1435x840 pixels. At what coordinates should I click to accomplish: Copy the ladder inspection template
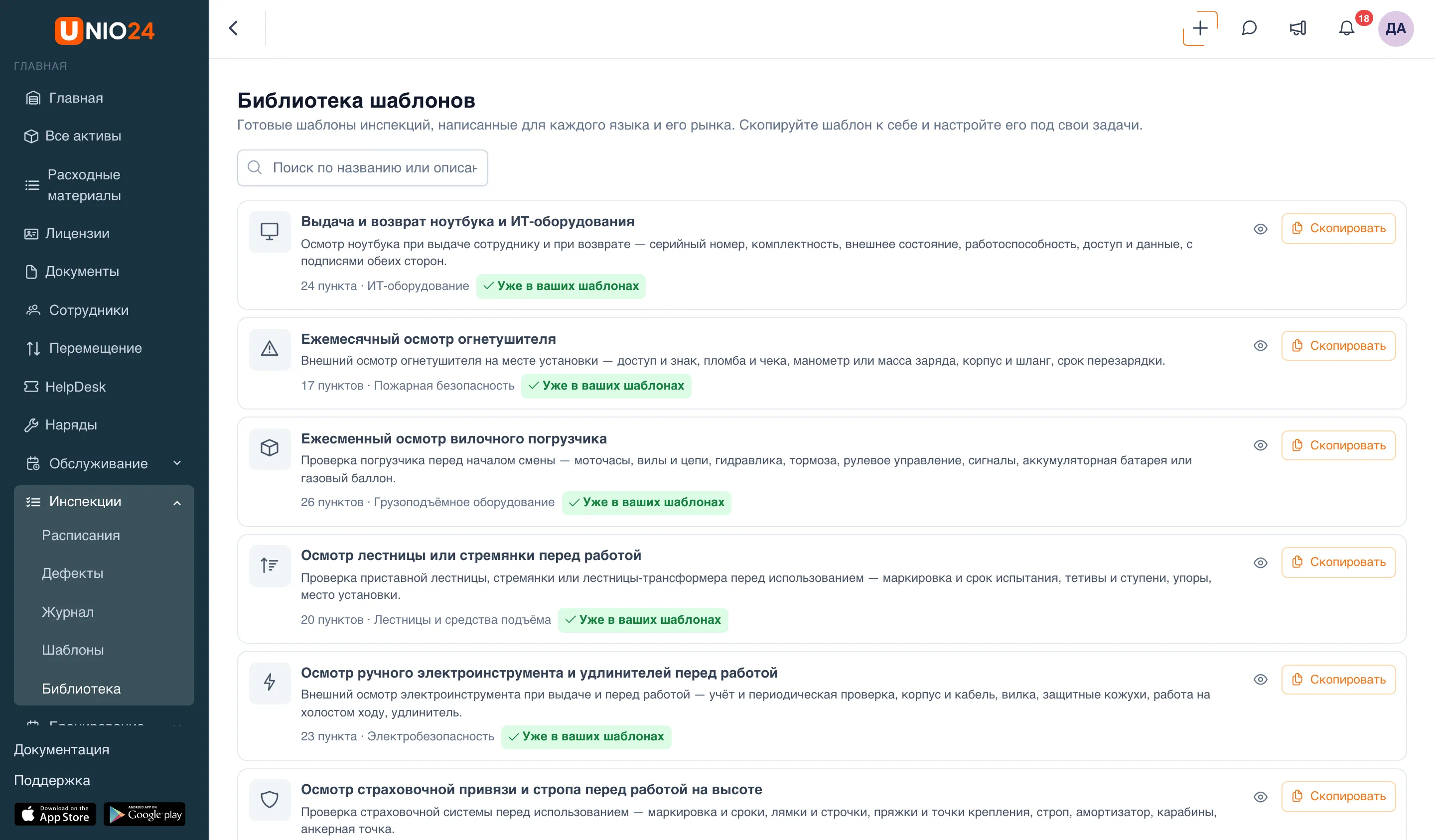click(1338, 562)
